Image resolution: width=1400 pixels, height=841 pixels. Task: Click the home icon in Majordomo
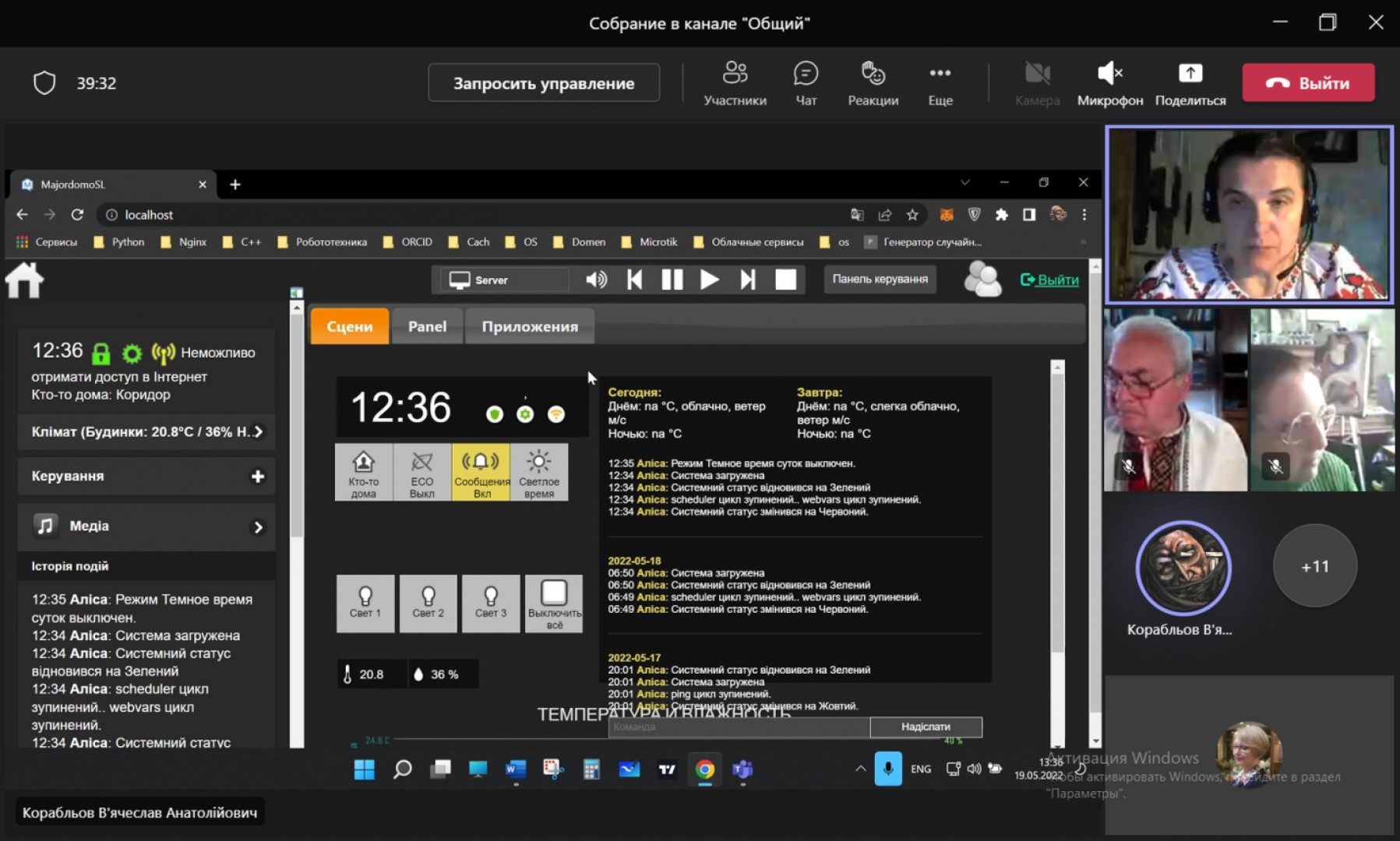click(x=24, y=280)
